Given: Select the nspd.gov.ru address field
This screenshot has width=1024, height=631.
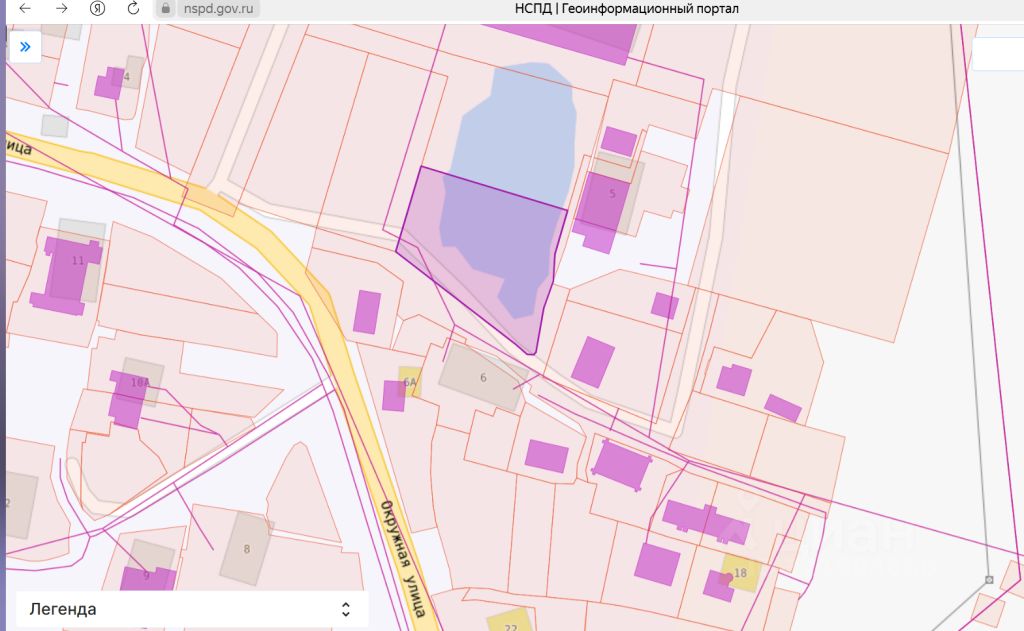Looking at the screenshot, I should 217,8.
